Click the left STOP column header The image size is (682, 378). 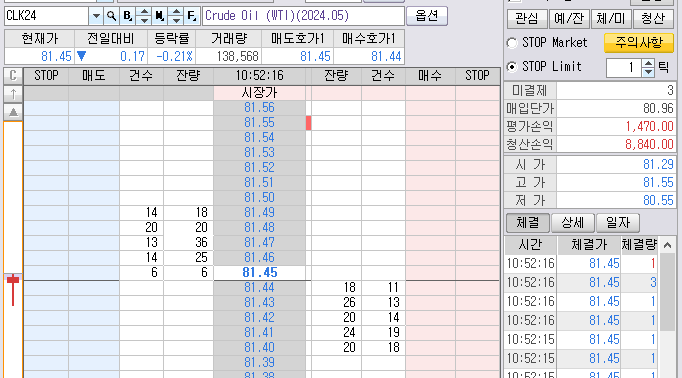click(x=46, y=76)
